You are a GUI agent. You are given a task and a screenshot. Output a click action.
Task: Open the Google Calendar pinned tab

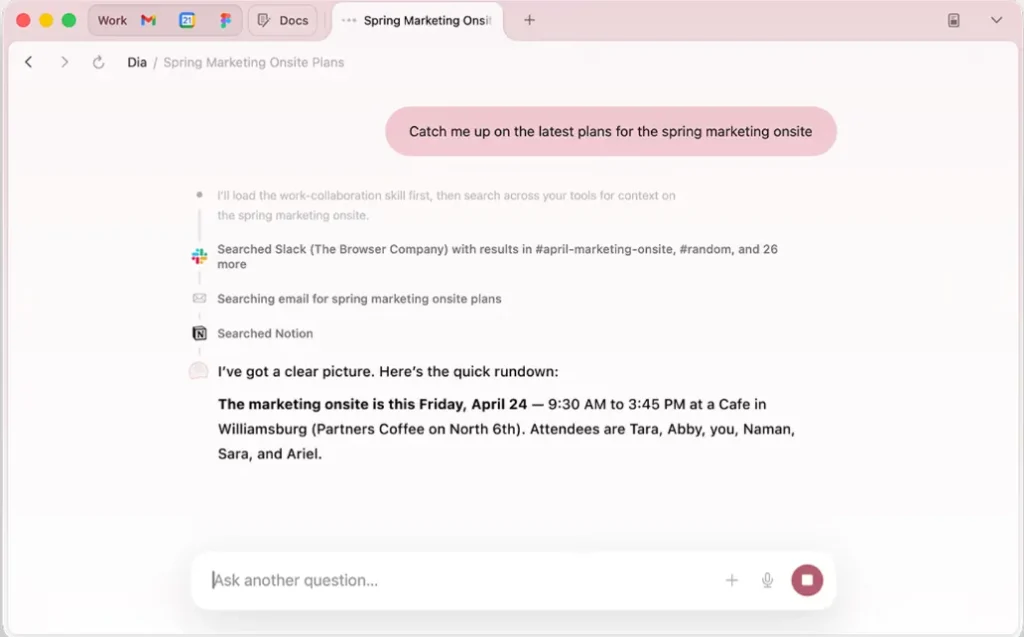pyautogui.click(x=187, y=20)
